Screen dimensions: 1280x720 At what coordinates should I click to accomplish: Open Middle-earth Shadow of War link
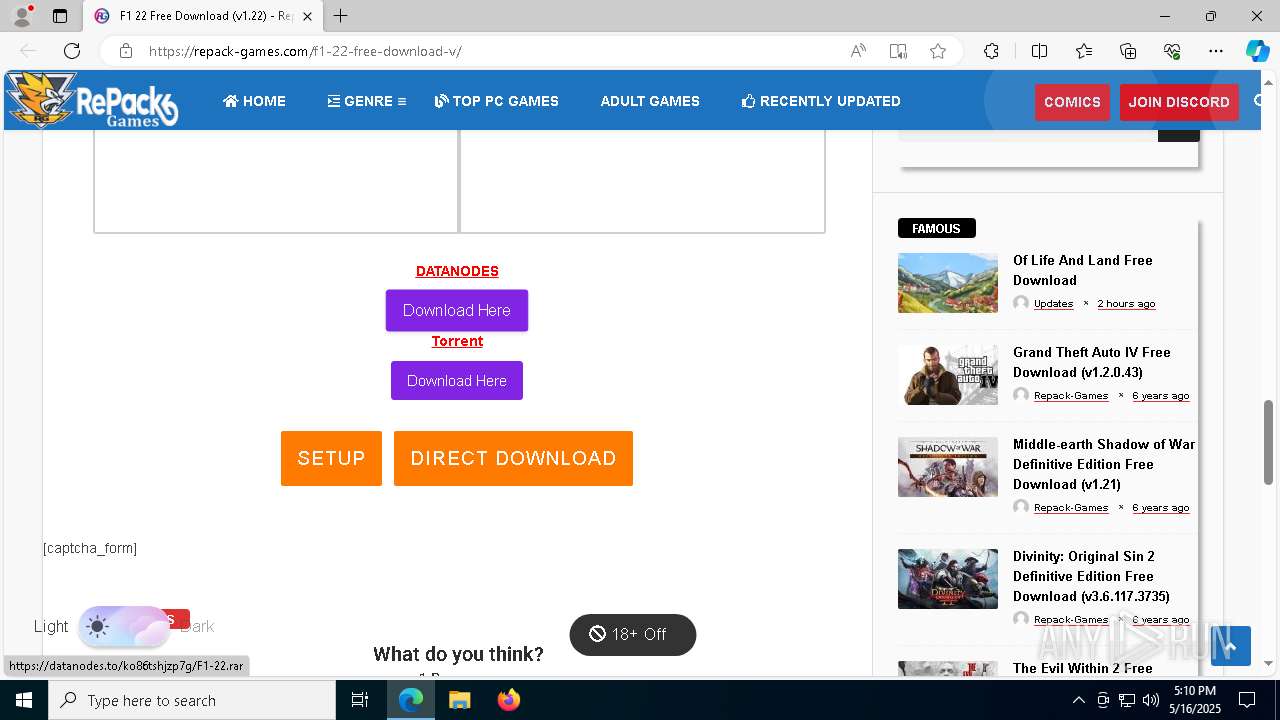(x=1104, y=464)
